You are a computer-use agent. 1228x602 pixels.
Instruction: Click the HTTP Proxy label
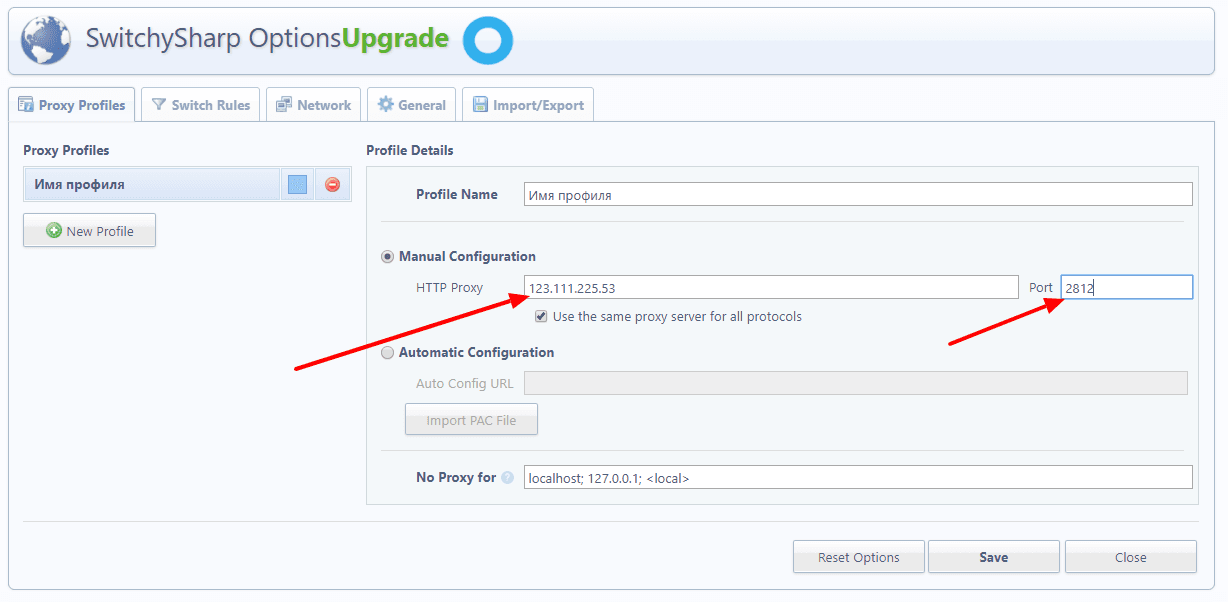point(449,288)
